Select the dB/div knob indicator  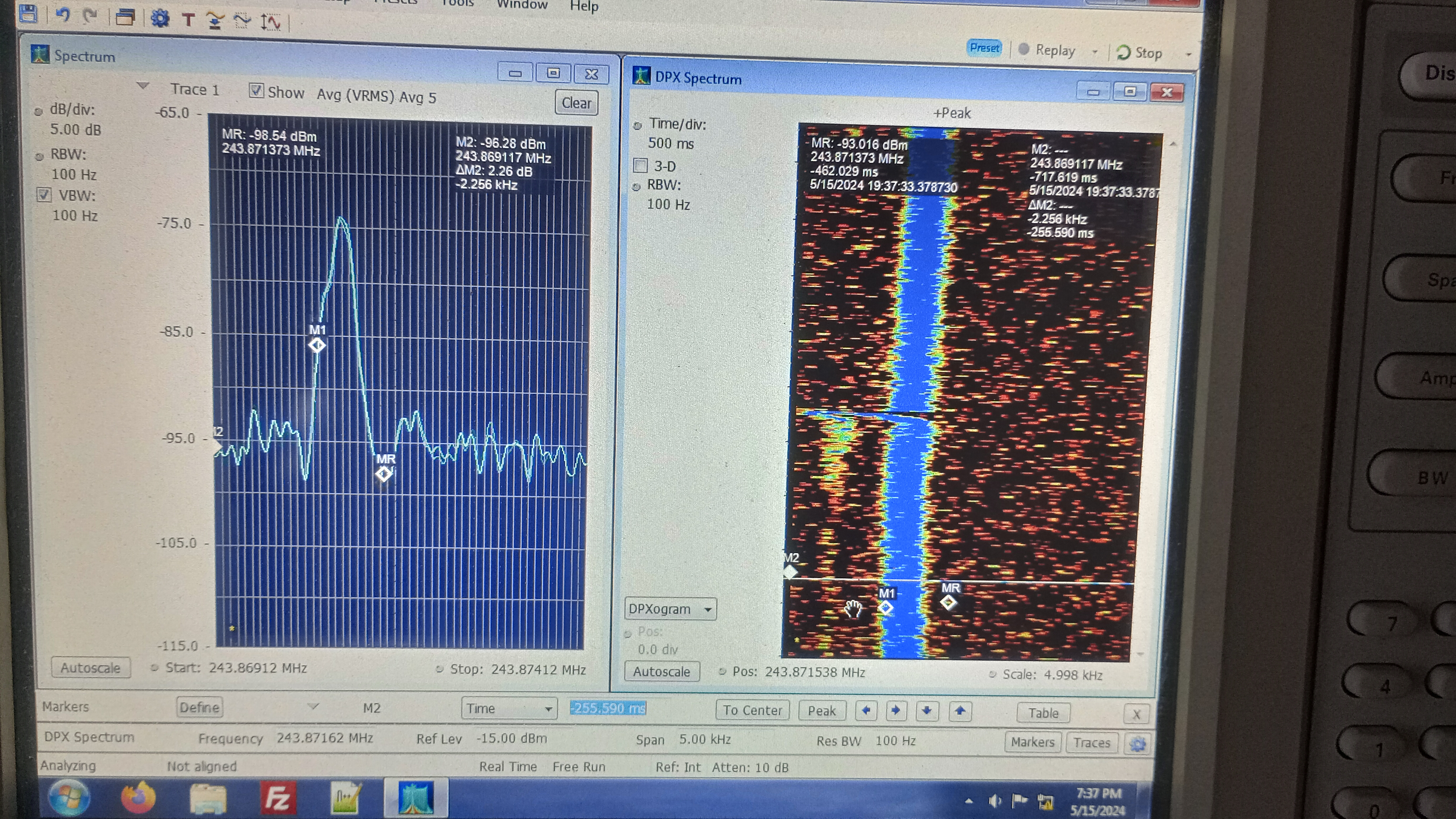pos(39,111)
